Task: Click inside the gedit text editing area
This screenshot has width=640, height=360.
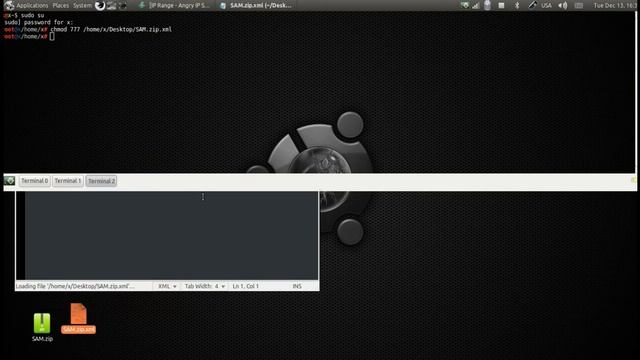Action: [x=171, y=236]
